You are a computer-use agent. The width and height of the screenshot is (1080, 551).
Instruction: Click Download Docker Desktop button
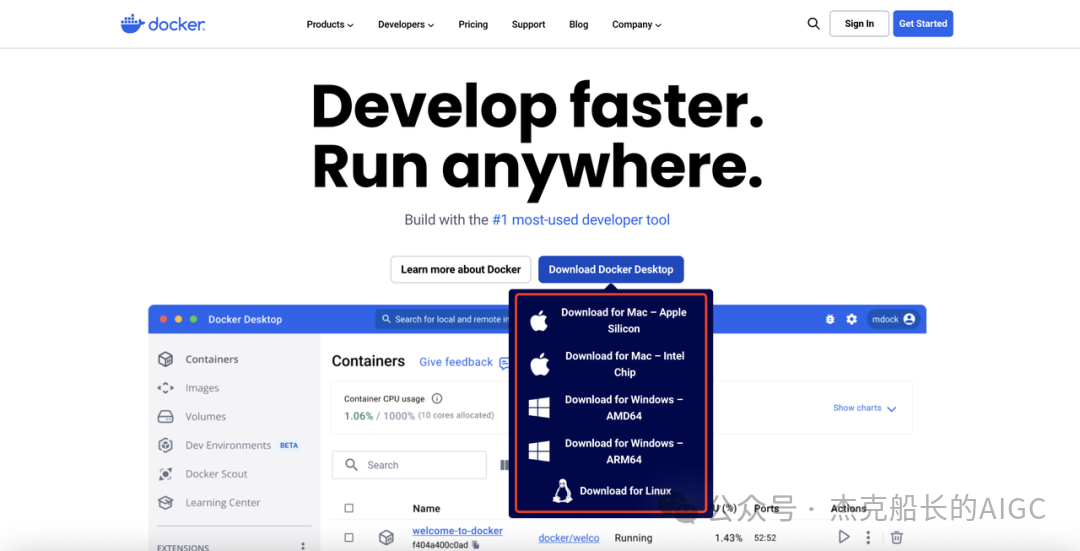pos(611,269)
